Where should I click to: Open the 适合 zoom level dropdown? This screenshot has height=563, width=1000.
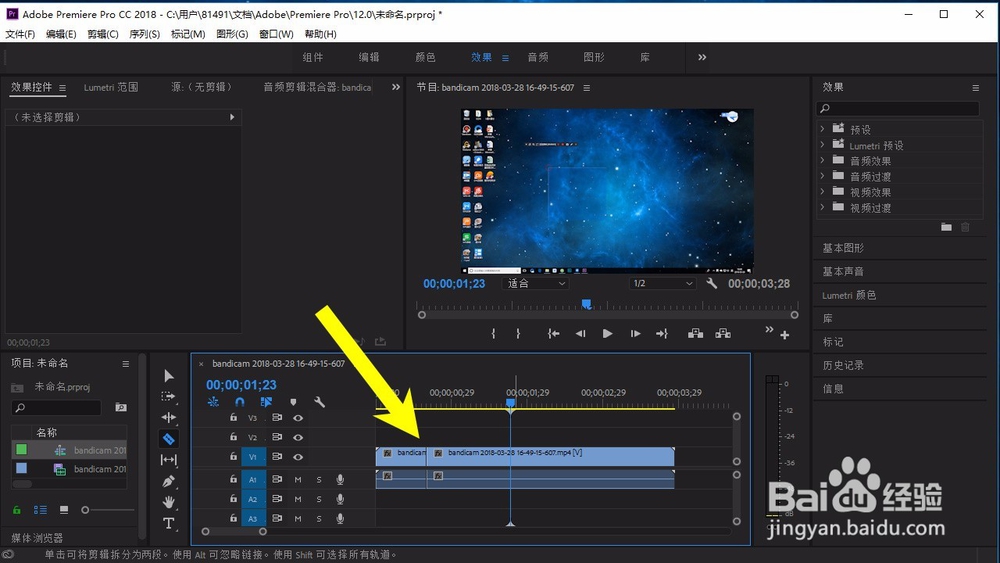(536, 284)
